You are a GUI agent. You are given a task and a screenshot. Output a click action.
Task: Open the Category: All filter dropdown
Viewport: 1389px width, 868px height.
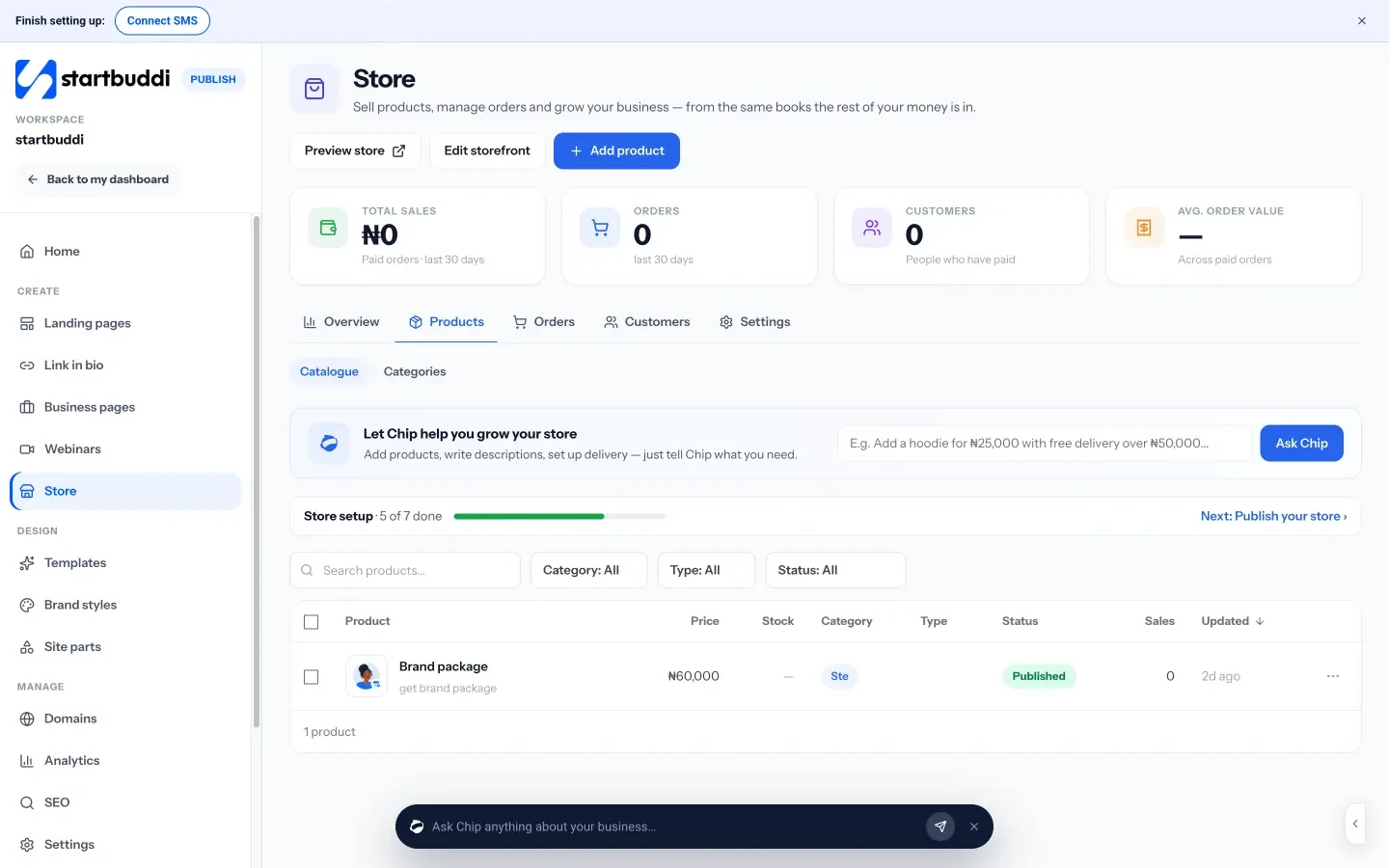click(x=588, y=570)
